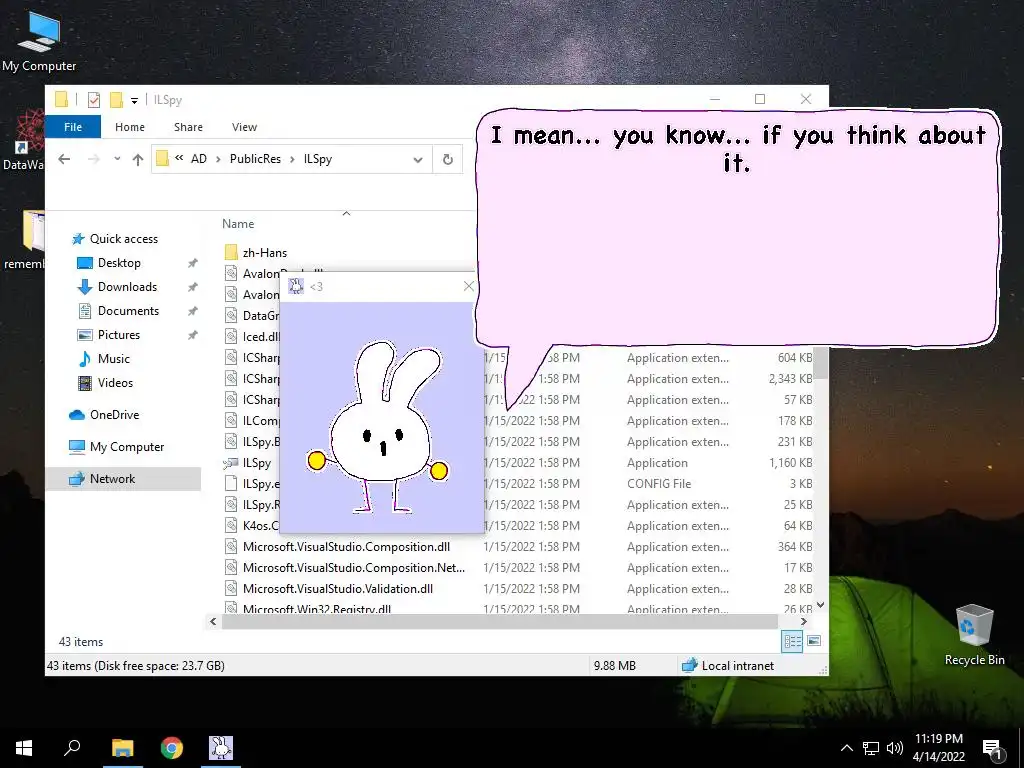Screen dimensions: 1024x768
Task: Click the PublicRes breadcrumb segment
Action: (255, 159)
